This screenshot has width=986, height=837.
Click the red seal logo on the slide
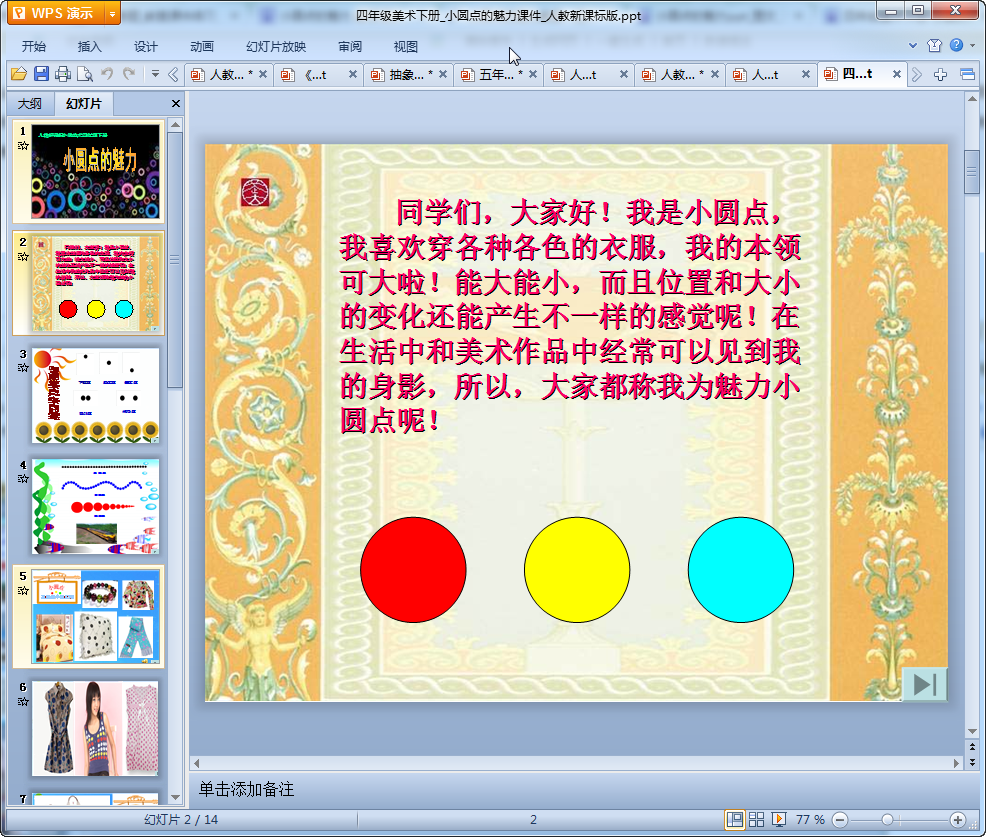tap(255, 192)
